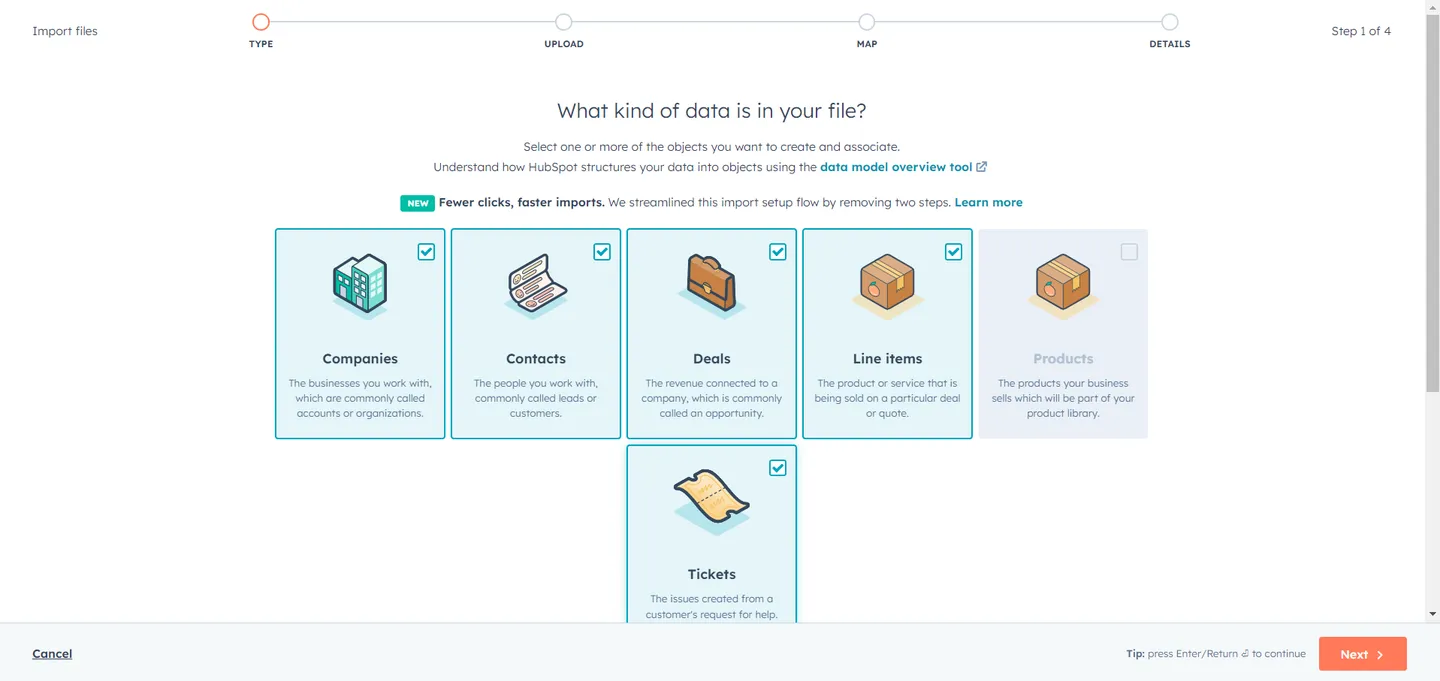
Task: Open the Learn more link
Action: [x=988, y=202]
